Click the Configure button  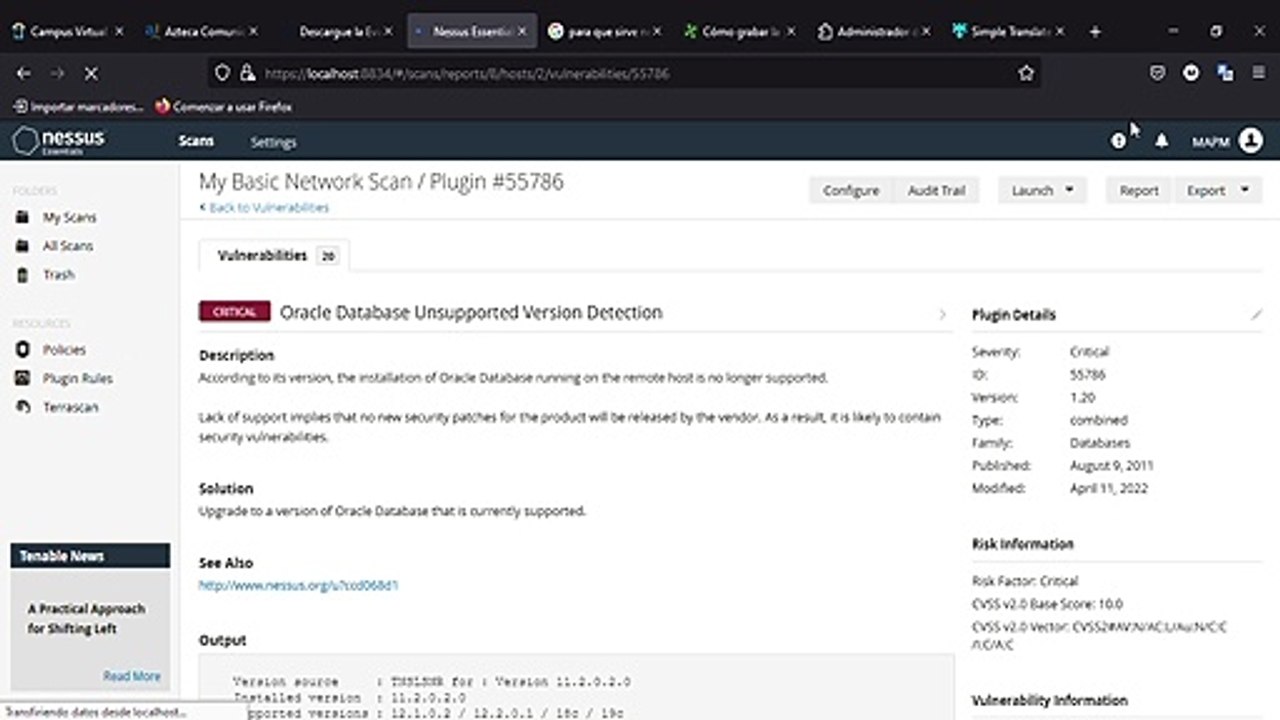[851, 190]
